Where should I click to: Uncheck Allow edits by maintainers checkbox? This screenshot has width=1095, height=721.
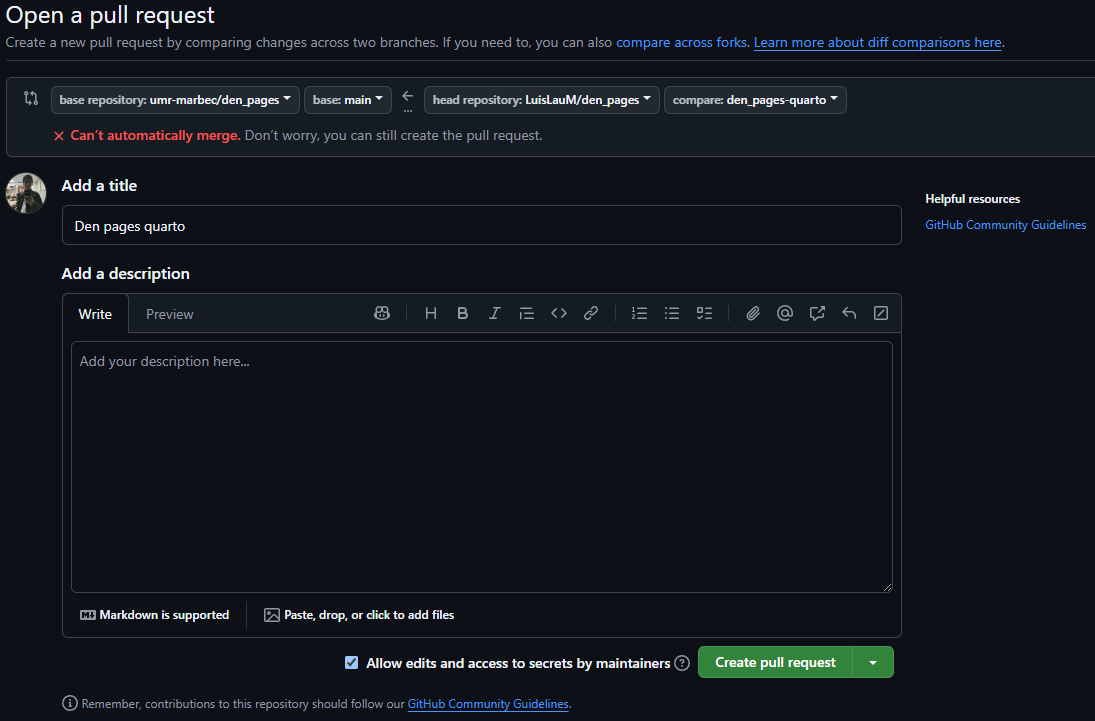351,662
